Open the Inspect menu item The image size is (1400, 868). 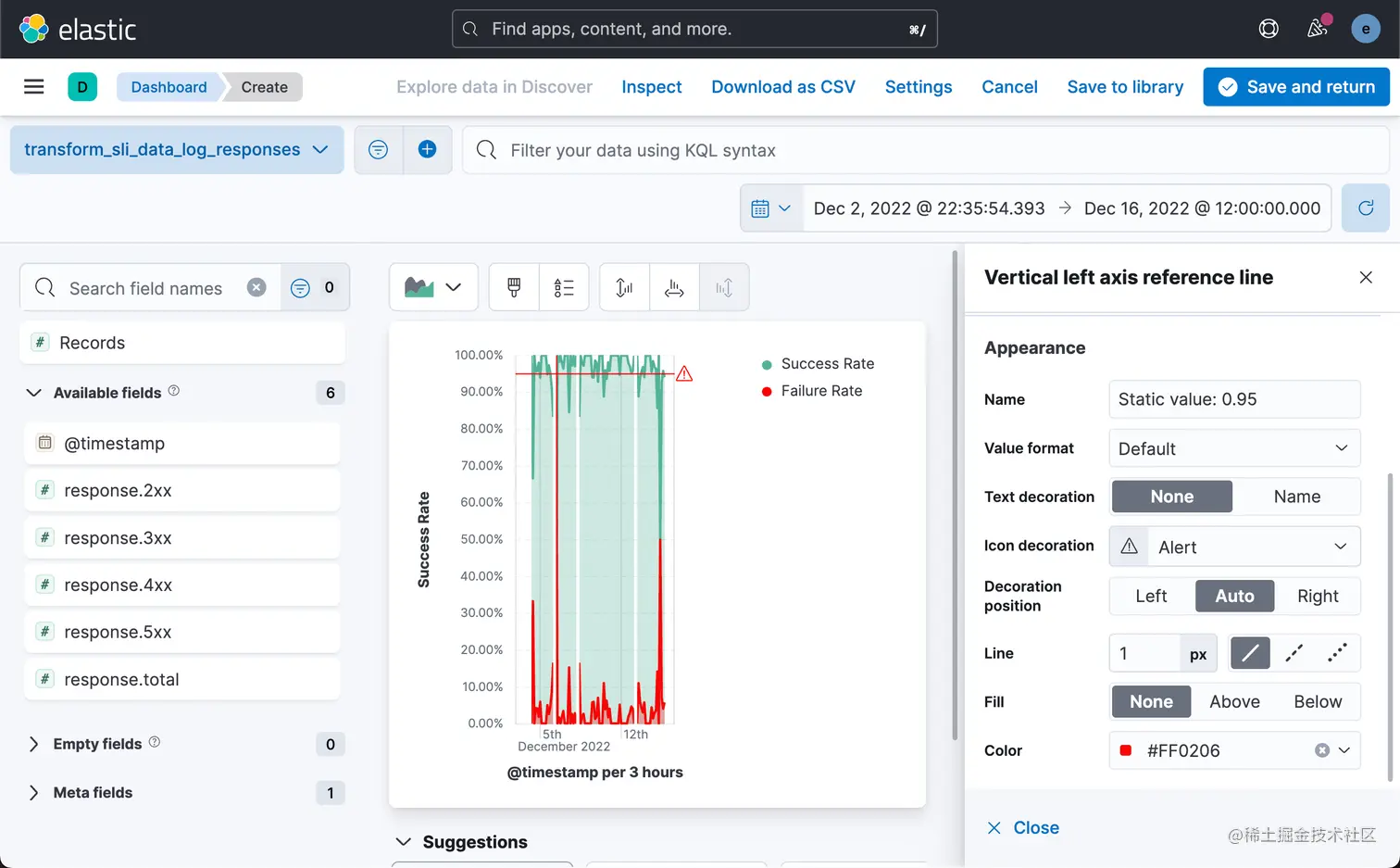(x=651, y=87)
